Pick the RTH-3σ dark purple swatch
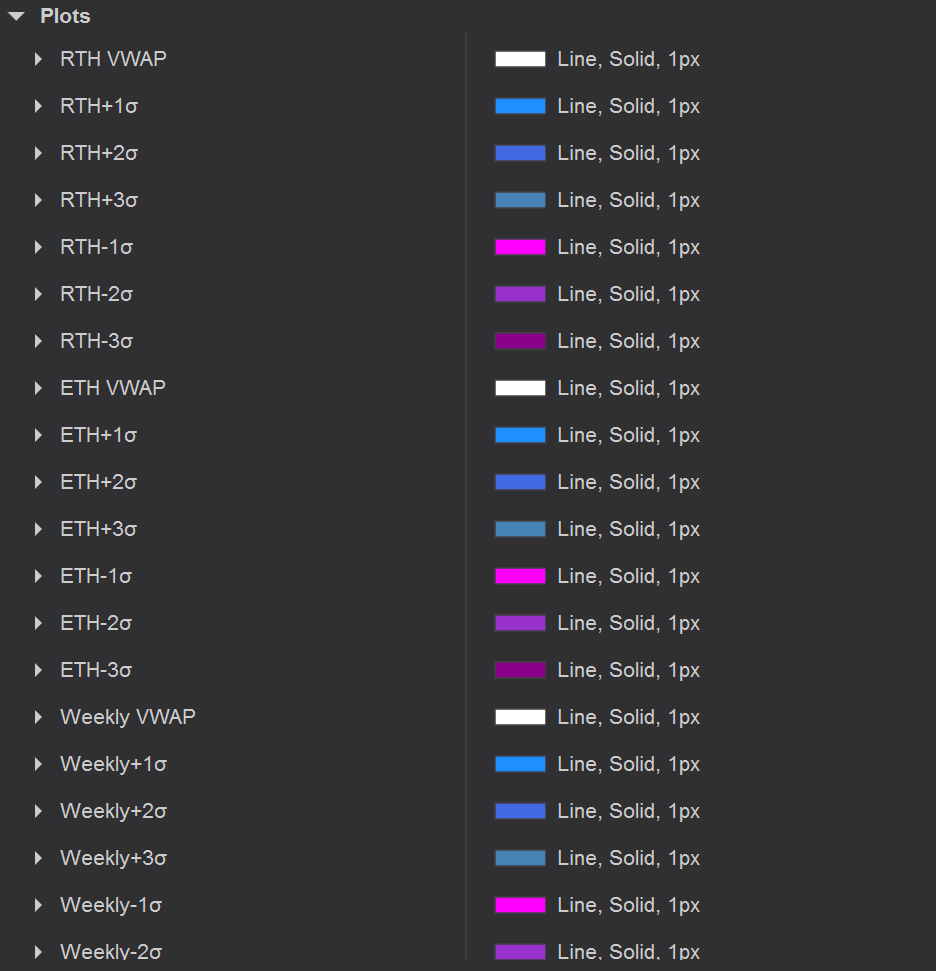This screenshot has width=936, height=971. point(520,341)
